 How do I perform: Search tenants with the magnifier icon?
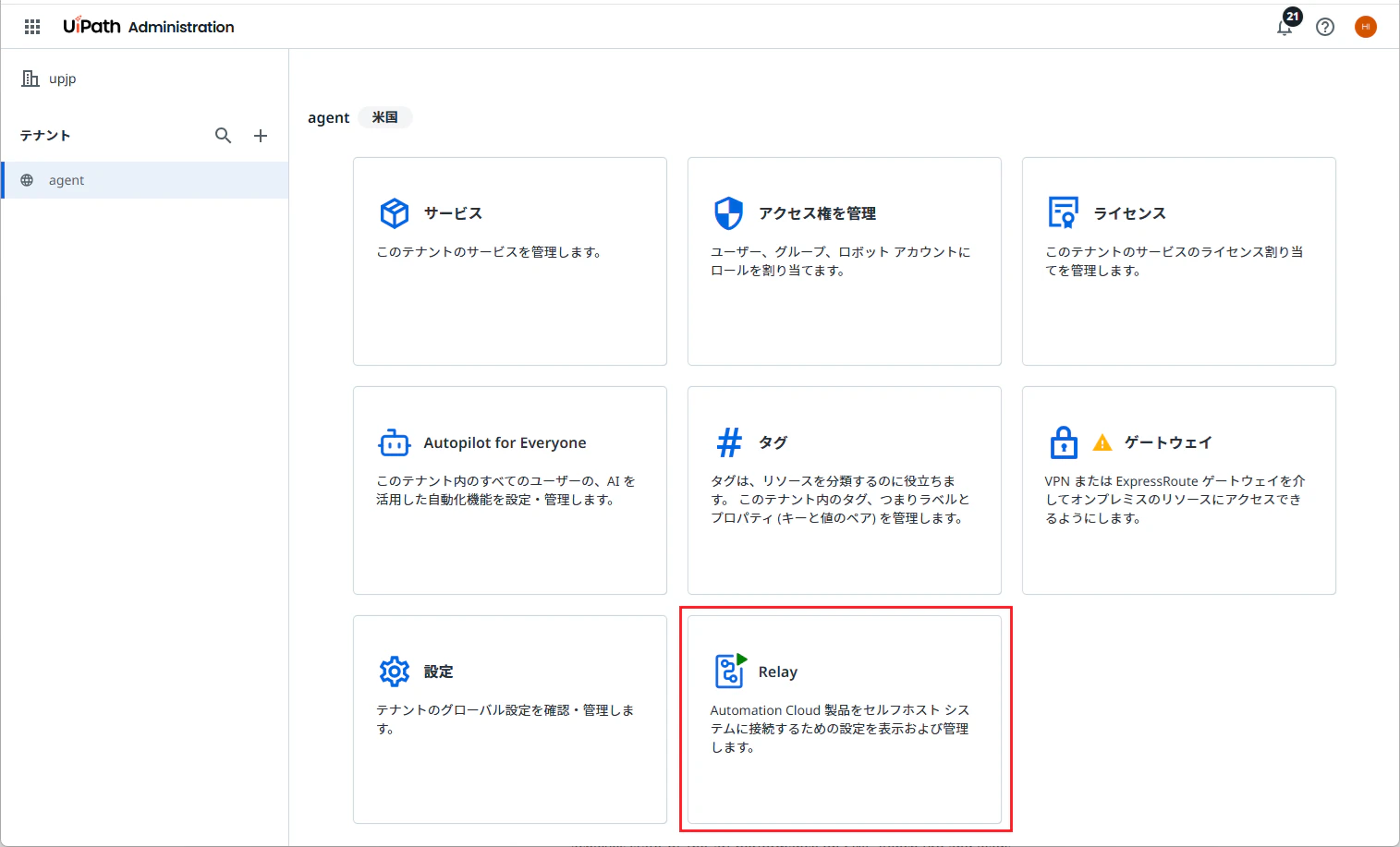224,136
